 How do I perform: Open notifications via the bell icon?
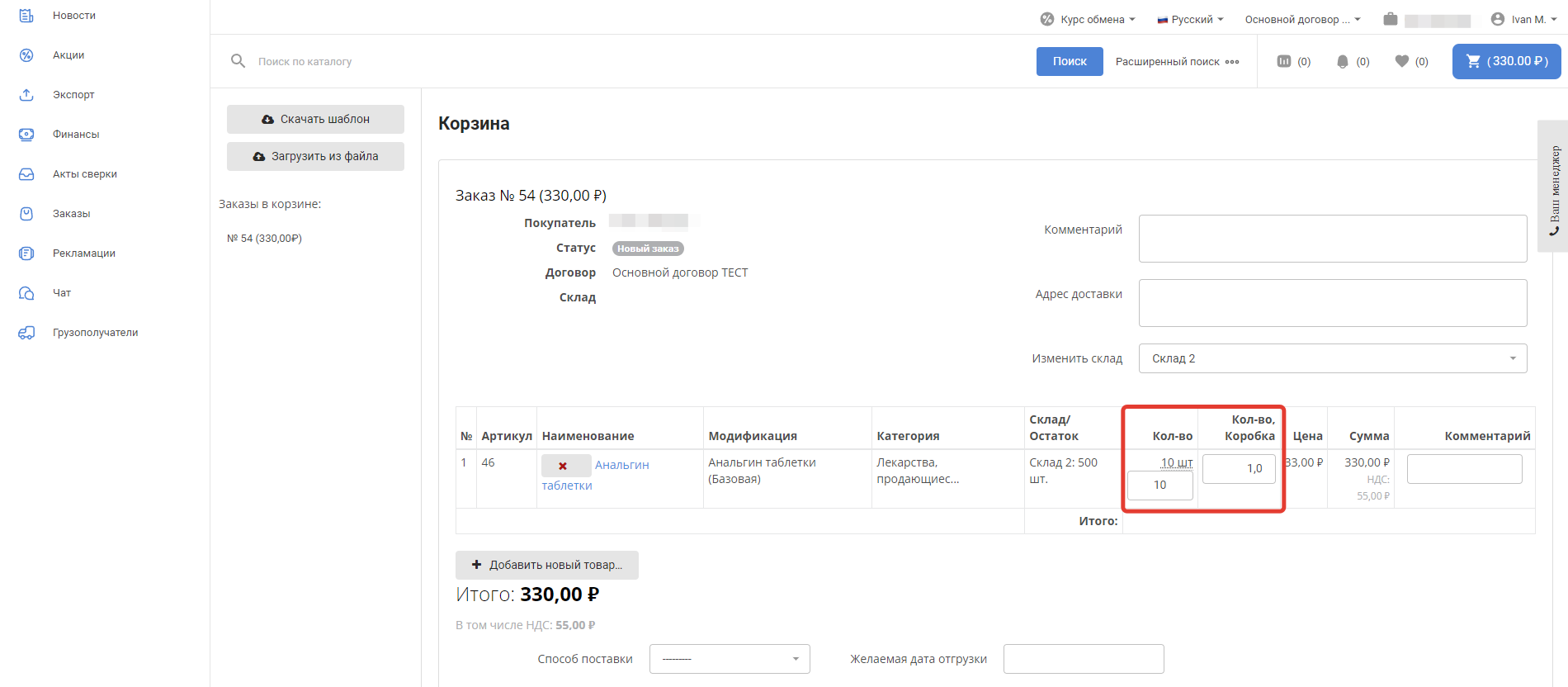click(x=1343, y=61)
